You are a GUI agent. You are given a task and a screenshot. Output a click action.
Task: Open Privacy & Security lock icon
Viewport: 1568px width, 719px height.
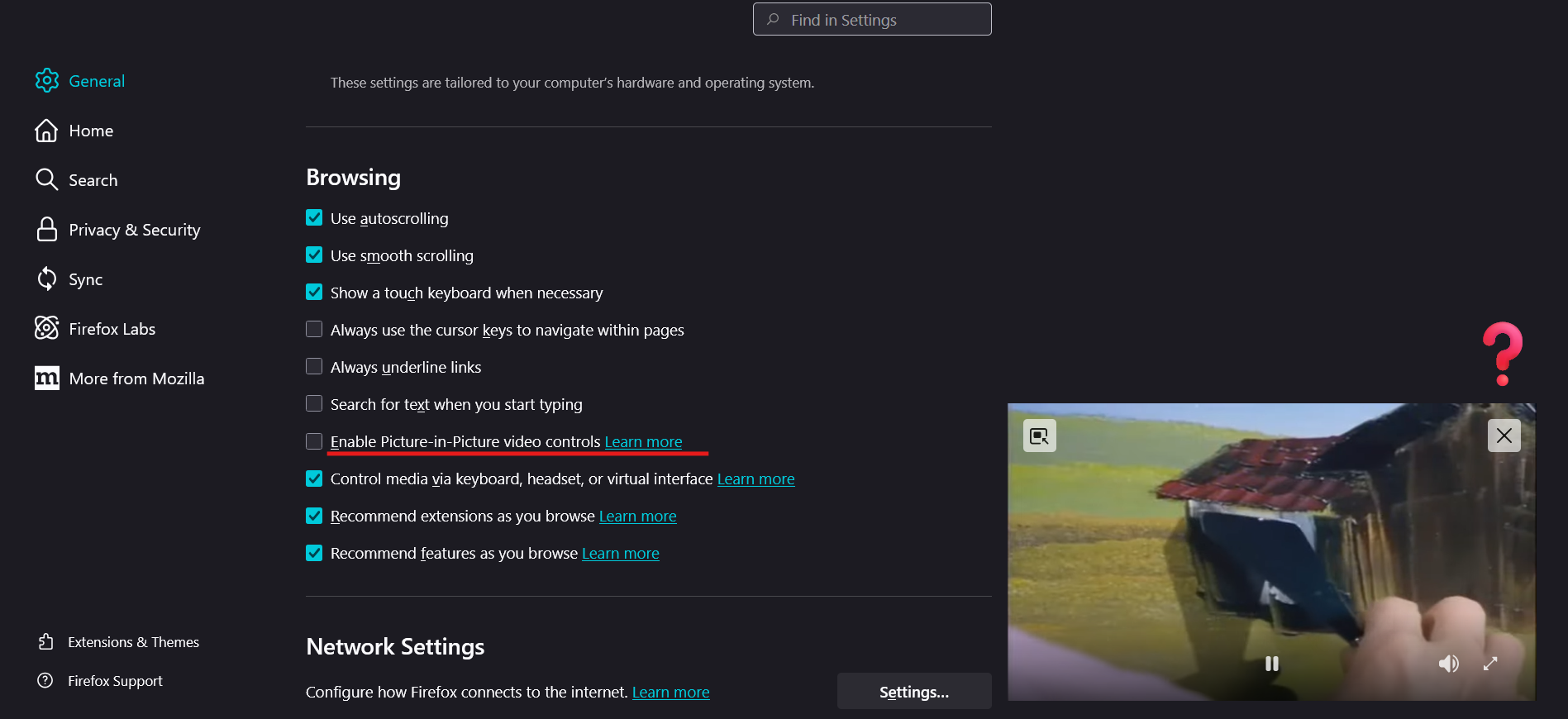47,230
